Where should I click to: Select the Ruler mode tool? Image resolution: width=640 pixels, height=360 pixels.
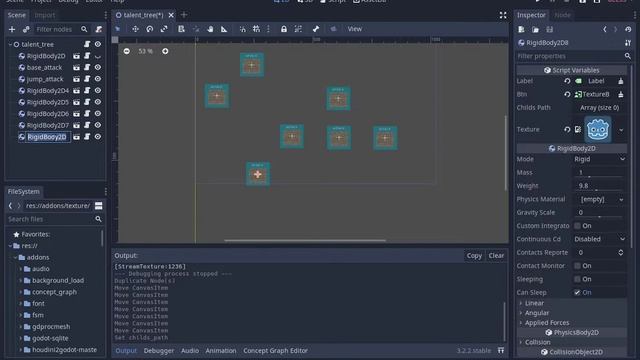click(224, 29)
